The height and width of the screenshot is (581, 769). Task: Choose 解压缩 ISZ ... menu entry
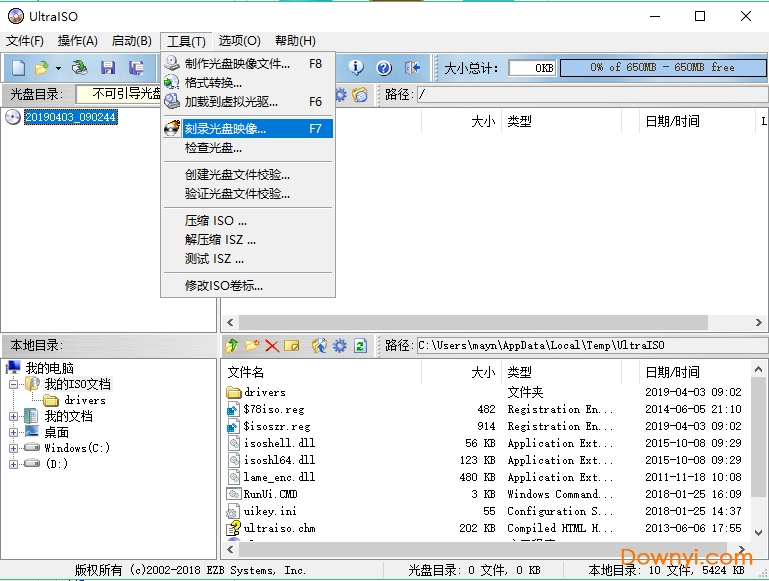248,240
